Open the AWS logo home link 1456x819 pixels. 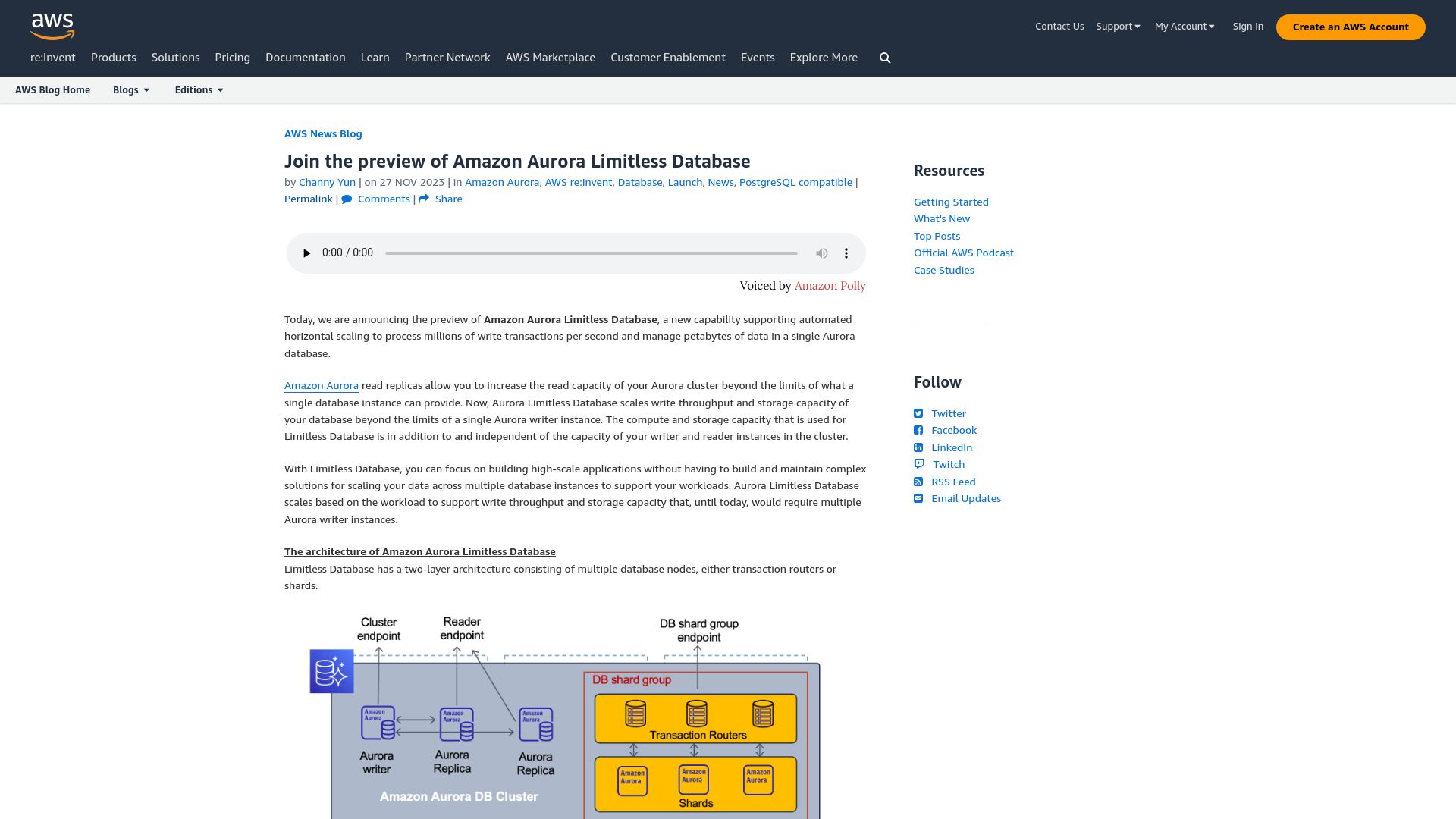click(52, 27)
